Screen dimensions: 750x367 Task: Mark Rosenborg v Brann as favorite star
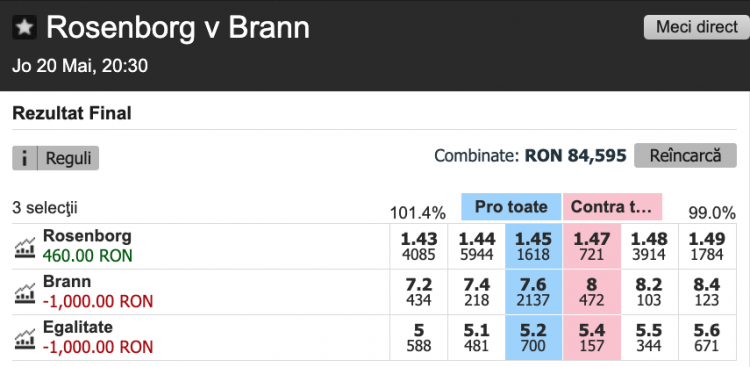(24, 28)
